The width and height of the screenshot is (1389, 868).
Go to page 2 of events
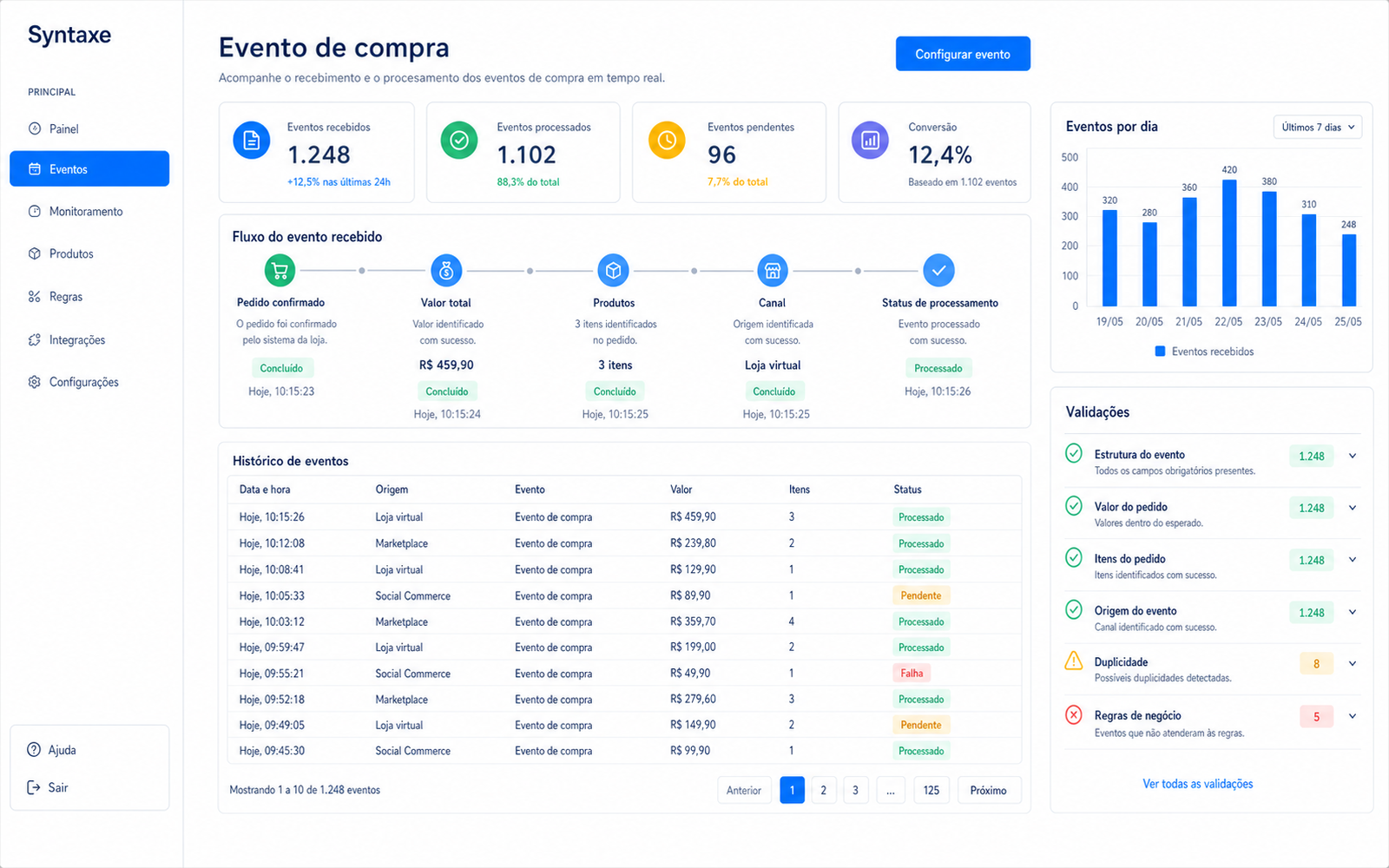pos(823,790)
